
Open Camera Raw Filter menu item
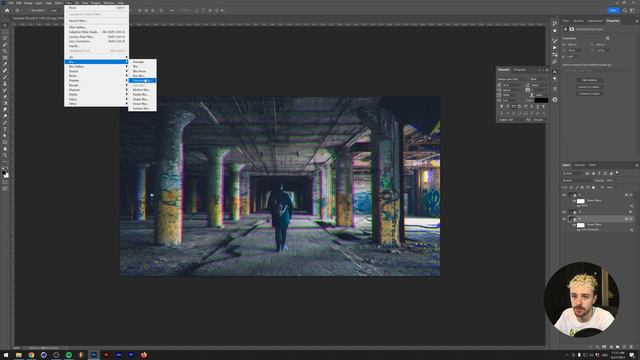click(96, 36)
